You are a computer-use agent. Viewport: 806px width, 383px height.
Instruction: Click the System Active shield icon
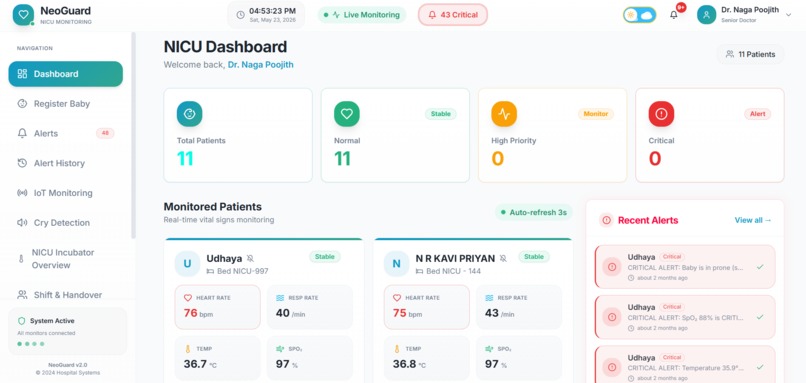(x=22, y=321)
